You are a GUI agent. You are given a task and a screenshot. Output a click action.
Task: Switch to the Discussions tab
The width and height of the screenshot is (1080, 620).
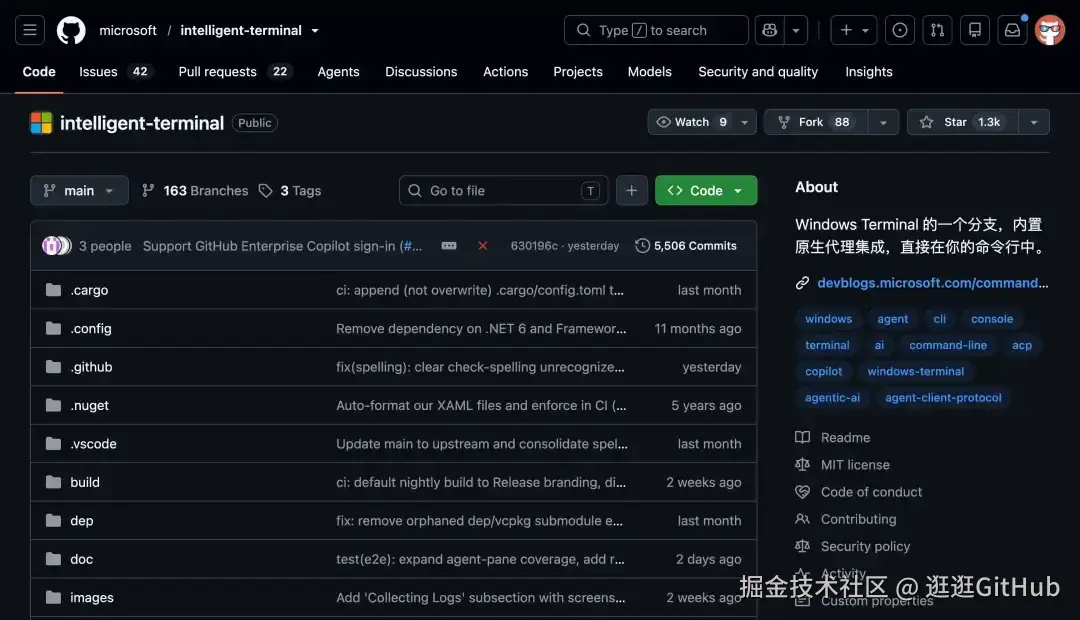(421, 72)
